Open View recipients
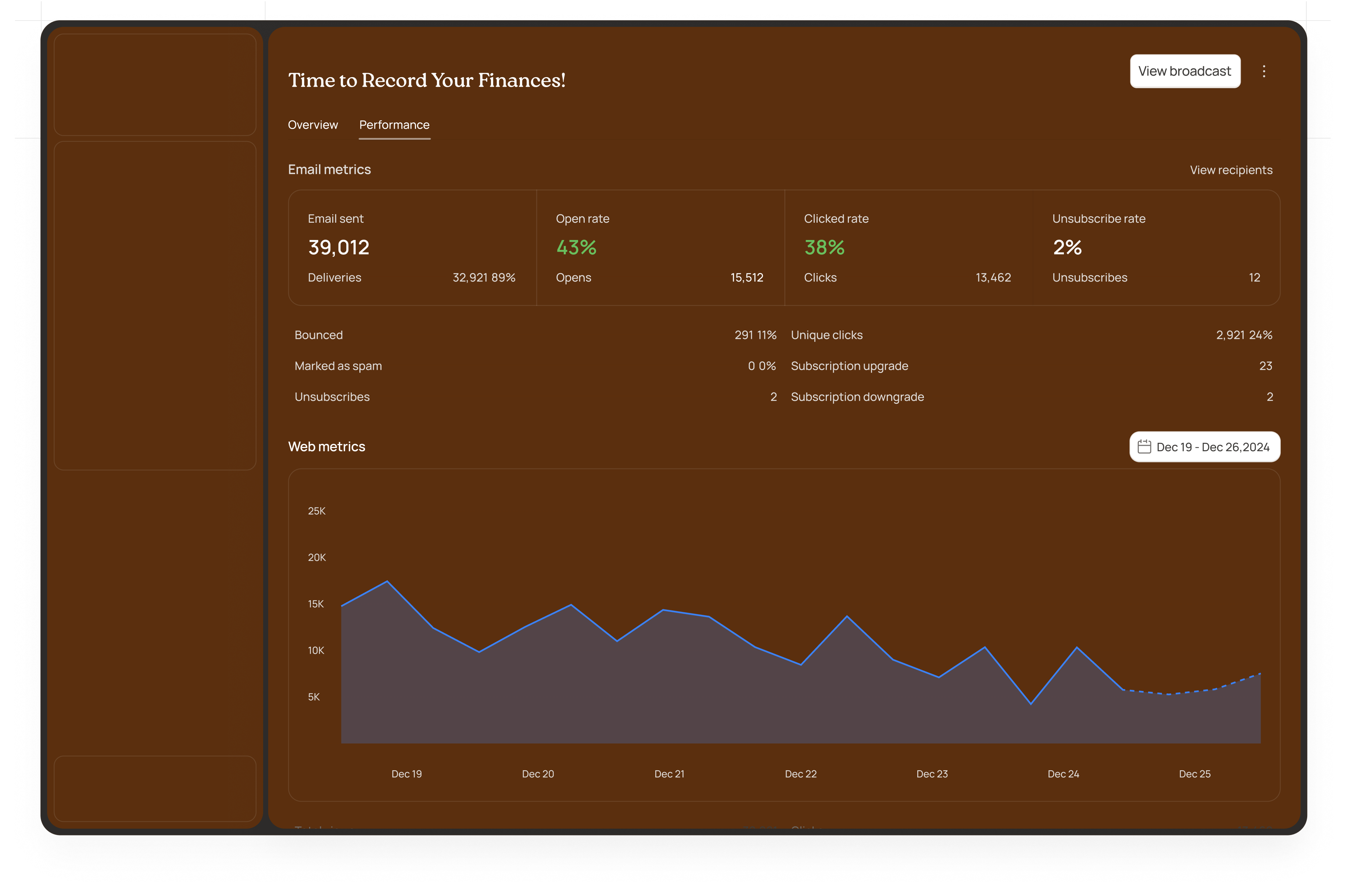The image size is (1348, 896). tap(1230, 170)
